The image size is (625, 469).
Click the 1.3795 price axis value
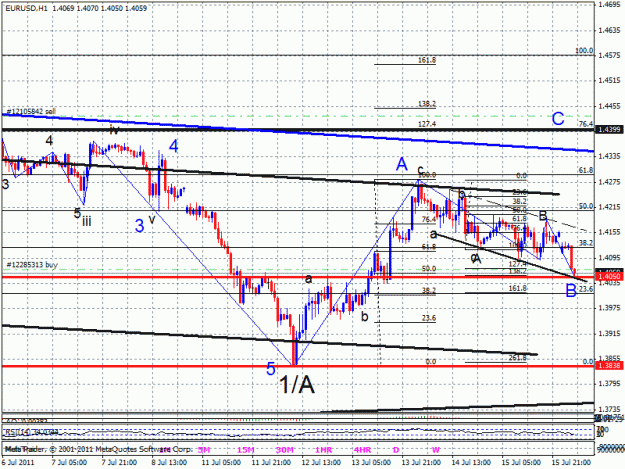[x=610, y=384]
